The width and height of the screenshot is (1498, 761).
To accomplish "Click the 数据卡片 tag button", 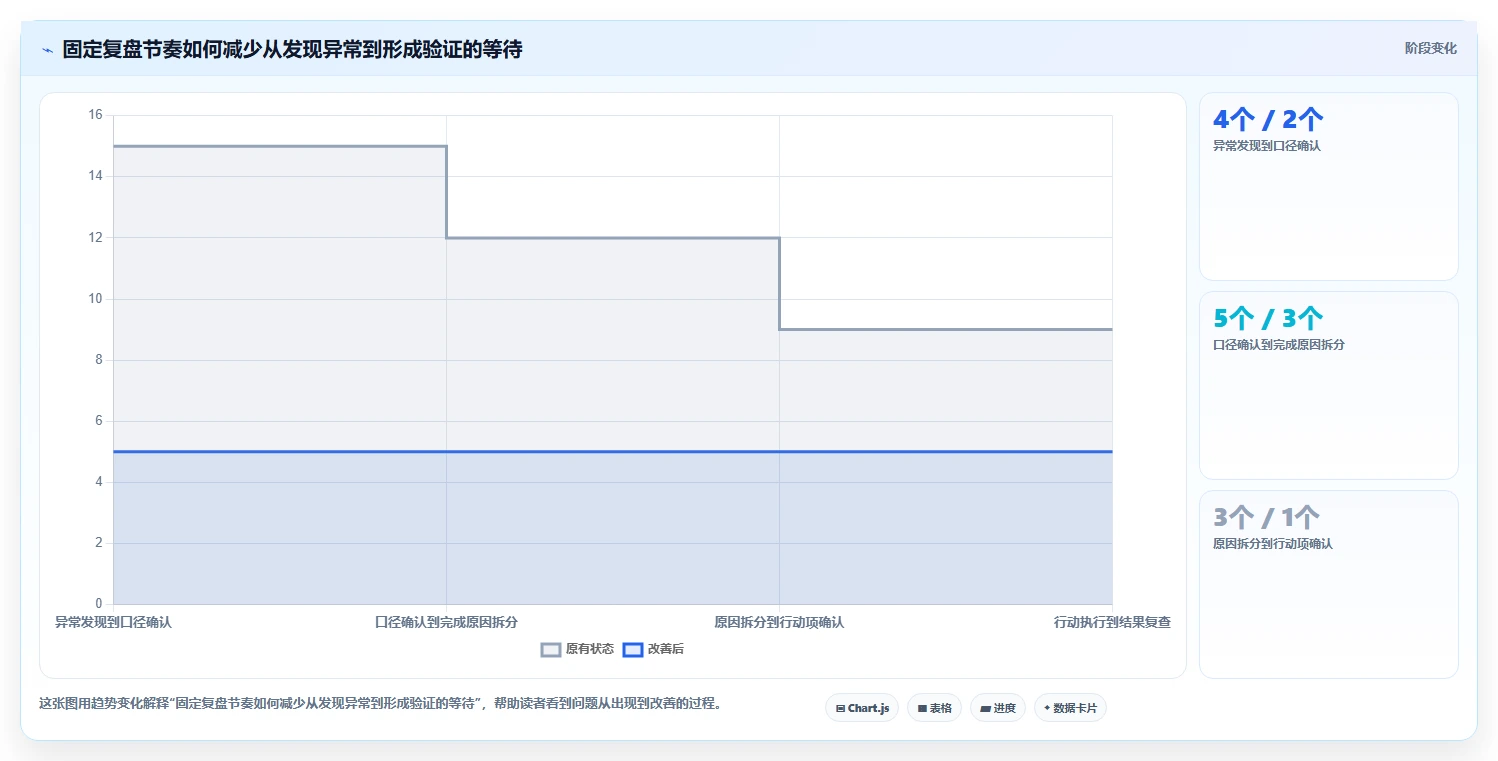I will [1070, 708].
